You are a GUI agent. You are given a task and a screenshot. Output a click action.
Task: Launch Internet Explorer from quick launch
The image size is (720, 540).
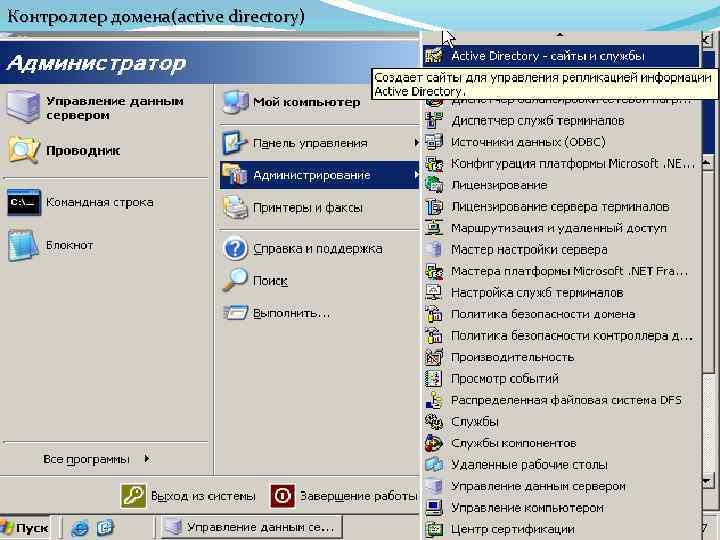79,528
